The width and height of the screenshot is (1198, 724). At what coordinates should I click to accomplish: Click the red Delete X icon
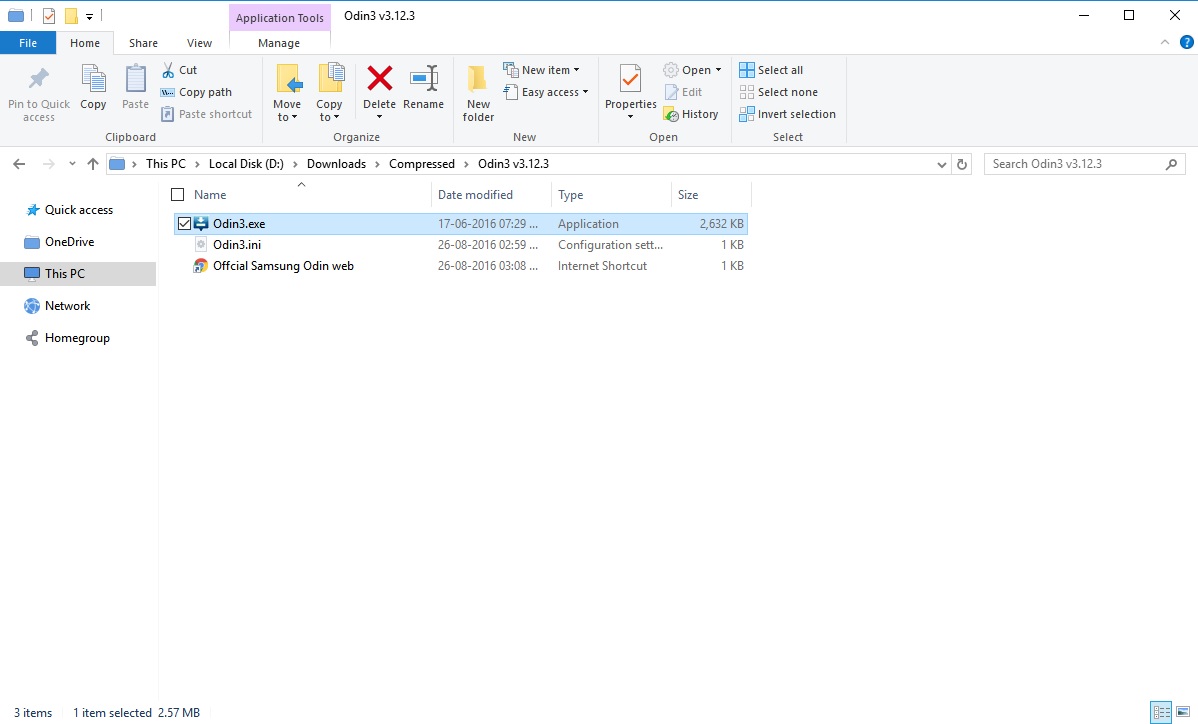380,78
